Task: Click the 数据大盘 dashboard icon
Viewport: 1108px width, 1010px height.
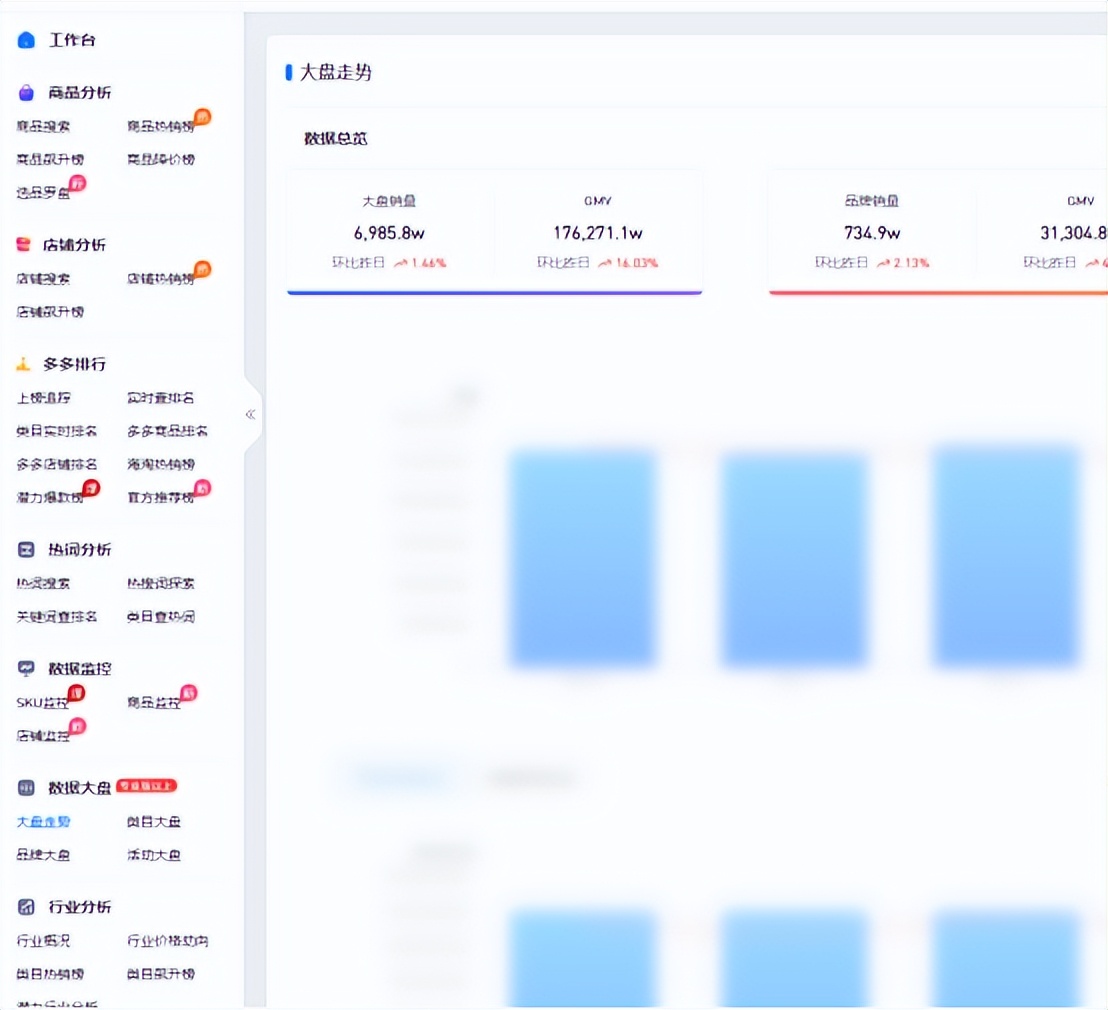Action: pos(27,788)
